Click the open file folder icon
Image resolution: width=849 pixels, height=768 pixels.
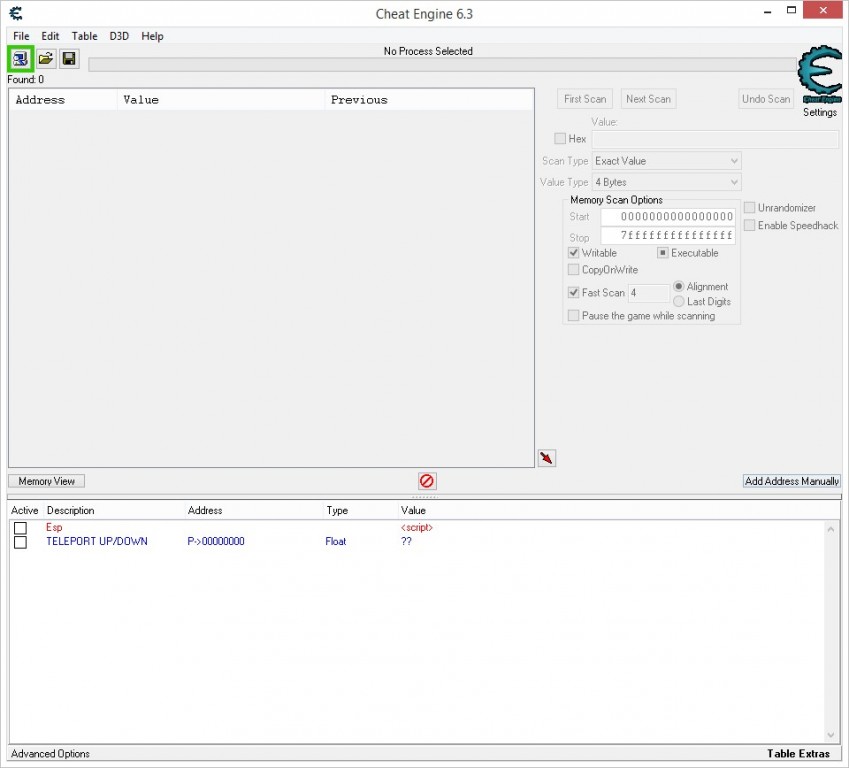(x=46, y=58)
